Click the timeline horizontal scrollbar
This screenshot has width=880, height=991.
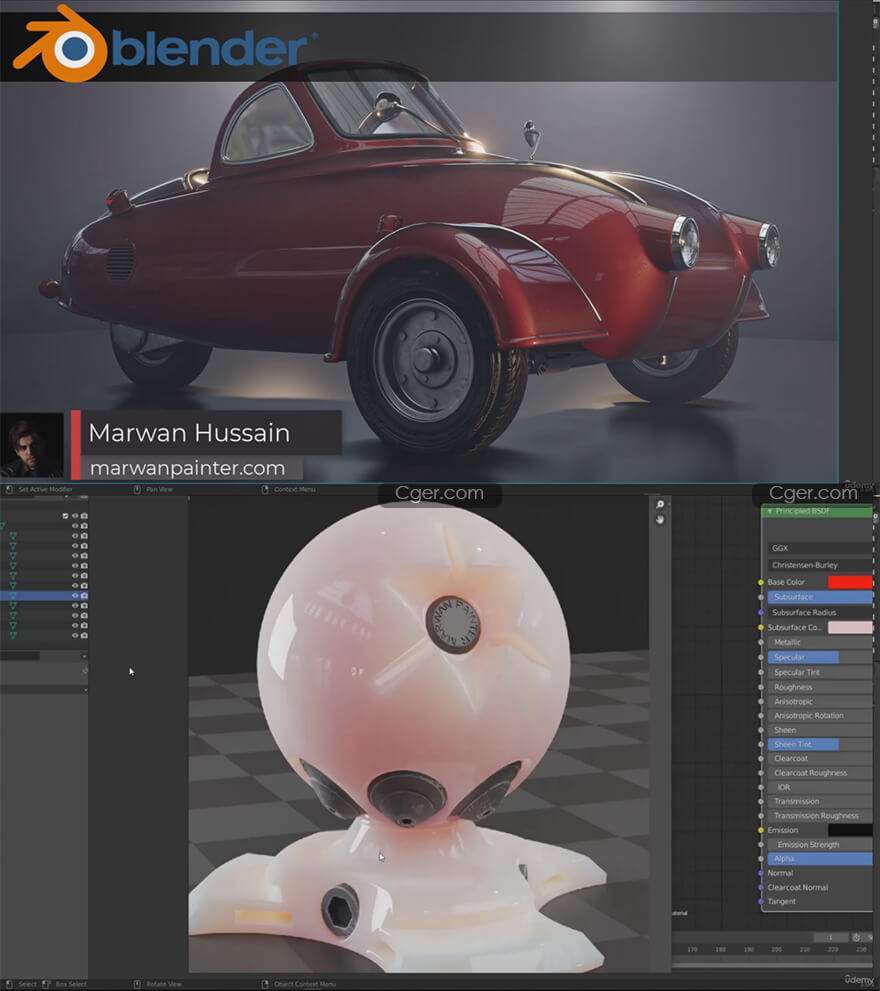(774, 964)
